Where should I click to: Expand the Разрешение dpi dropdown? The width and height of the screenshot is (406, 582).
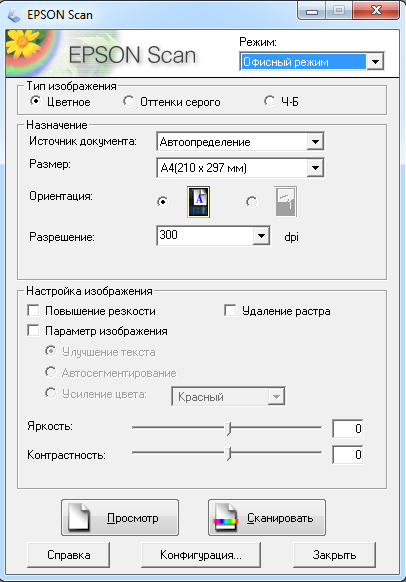(261, 236)
